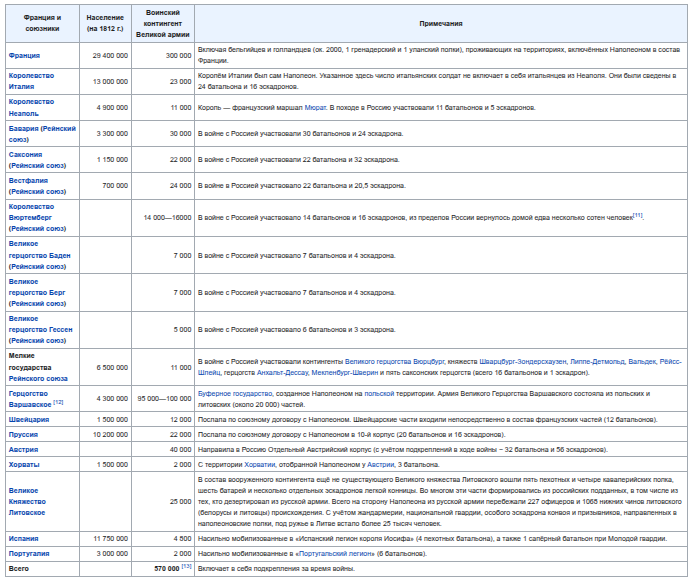Select Italy population 13 000 000

(x=110, y=82)
